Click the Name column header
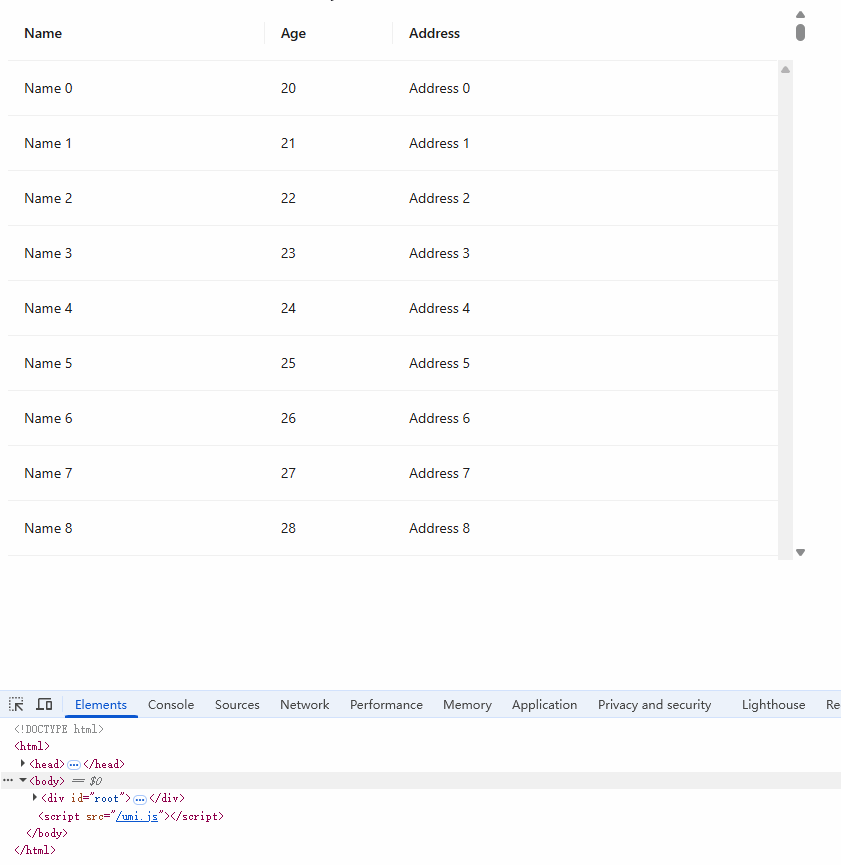This screenshot has width=841, height=865. [x=43, y=33]
